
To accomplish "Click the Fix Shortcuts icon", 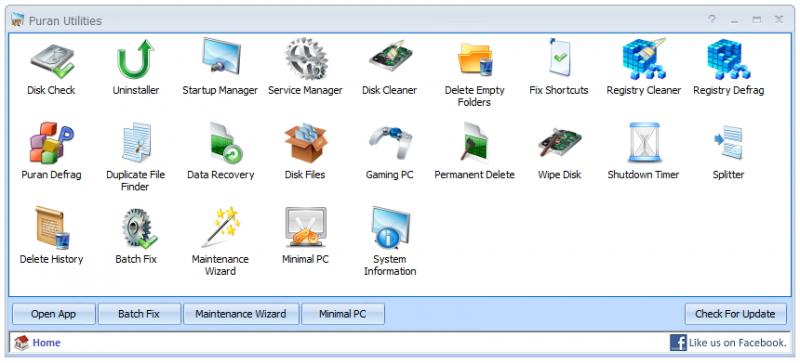I will pos(559,58).
